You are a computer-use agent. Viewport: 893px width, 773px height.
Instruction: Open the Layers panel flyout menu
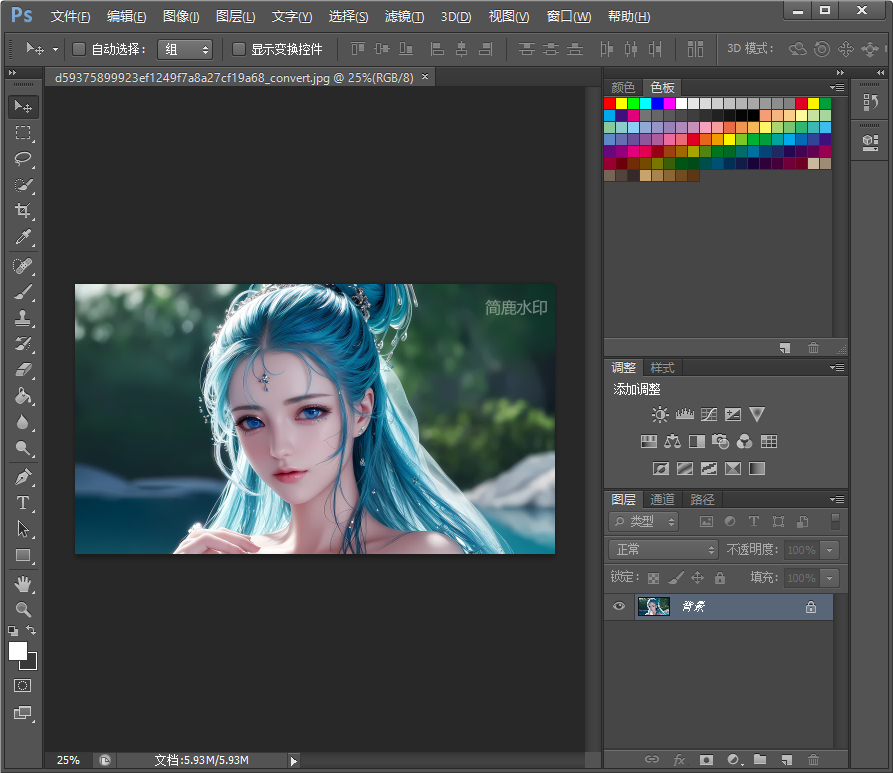[836, 499]
